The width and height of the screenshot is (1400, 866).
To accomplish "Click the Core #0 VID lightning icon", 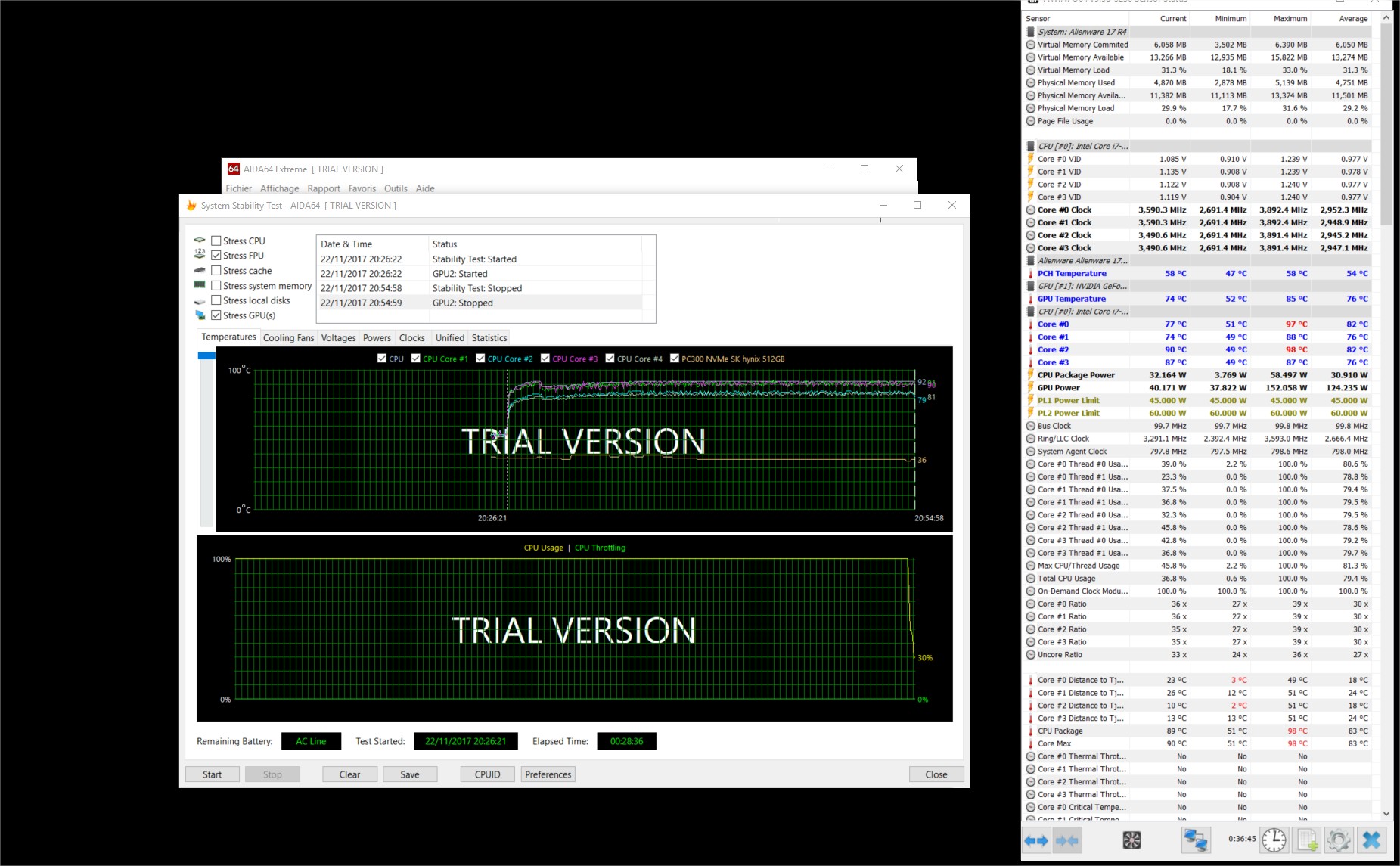I will pyautogui.click(x=1030, y=159).
